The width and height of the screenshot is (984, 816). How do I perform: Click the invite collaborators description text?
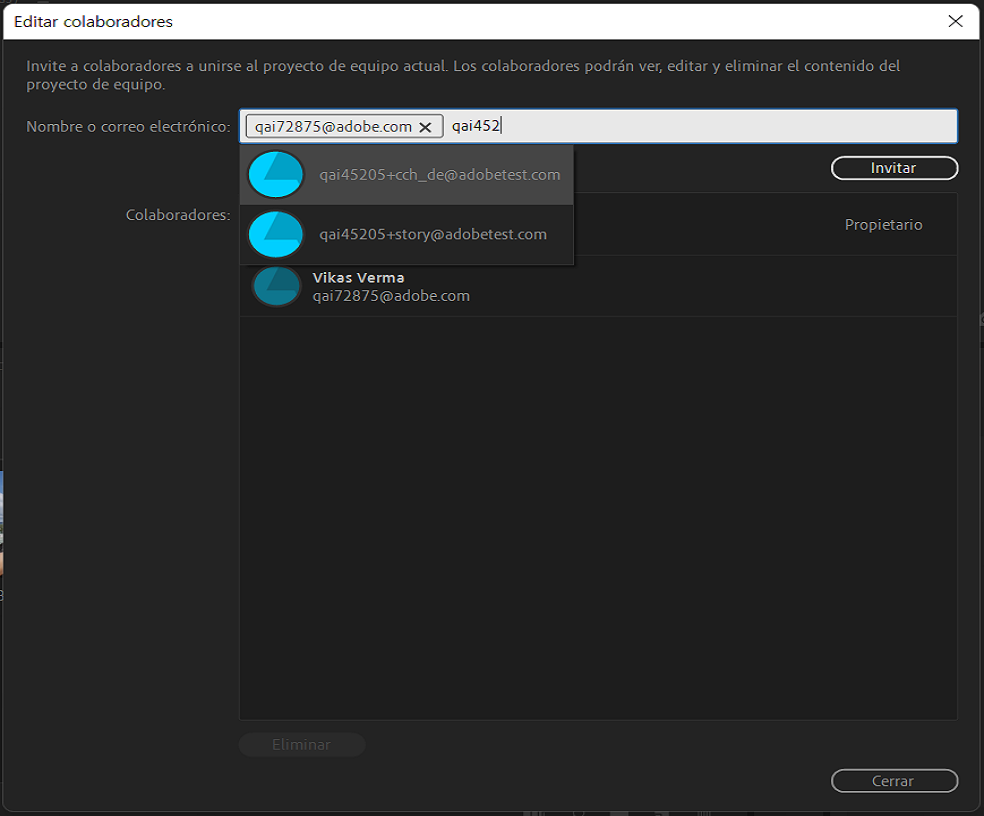pyautogui.click(x=463, y=75)
